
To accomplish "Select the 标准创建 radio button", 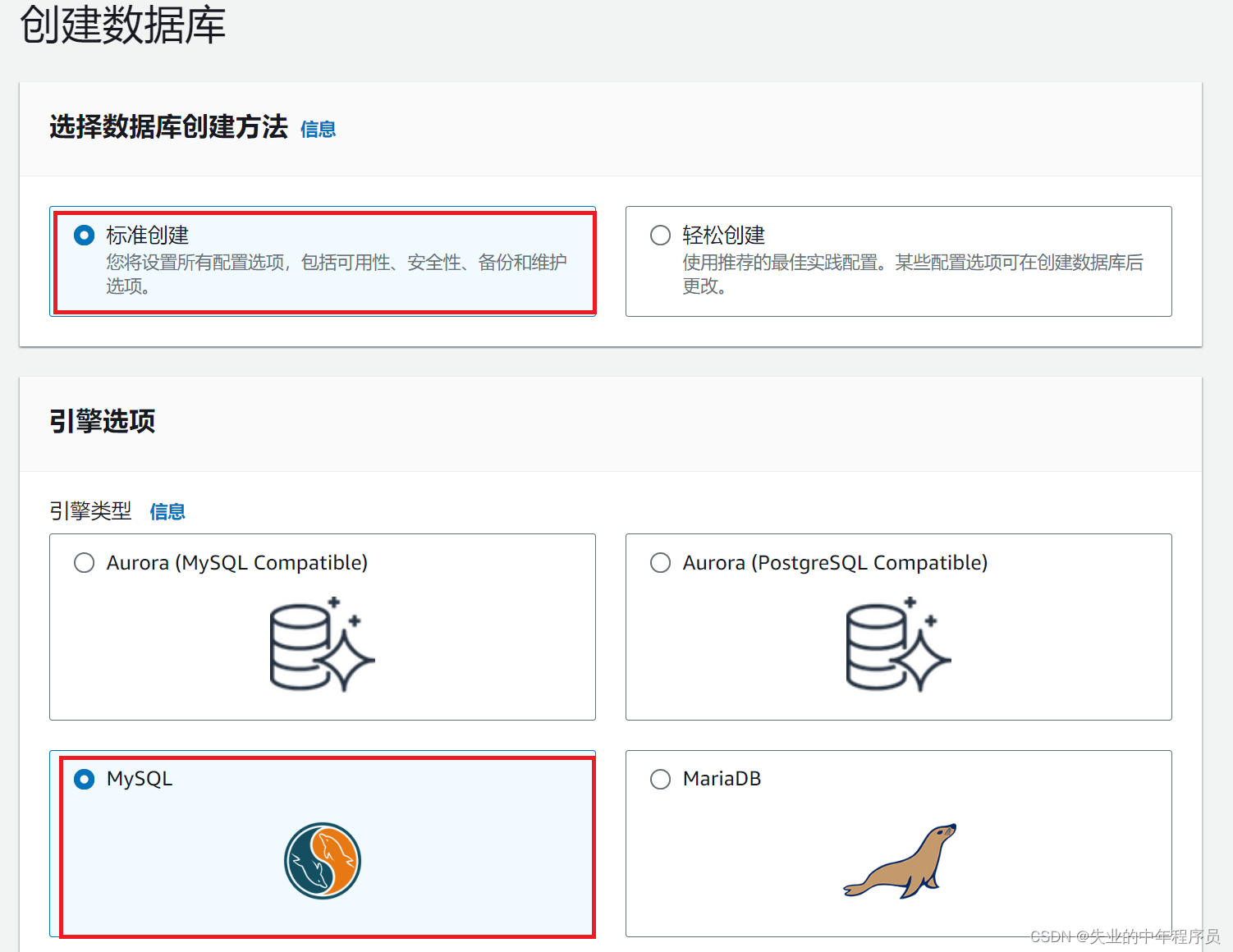I will 85,236.
